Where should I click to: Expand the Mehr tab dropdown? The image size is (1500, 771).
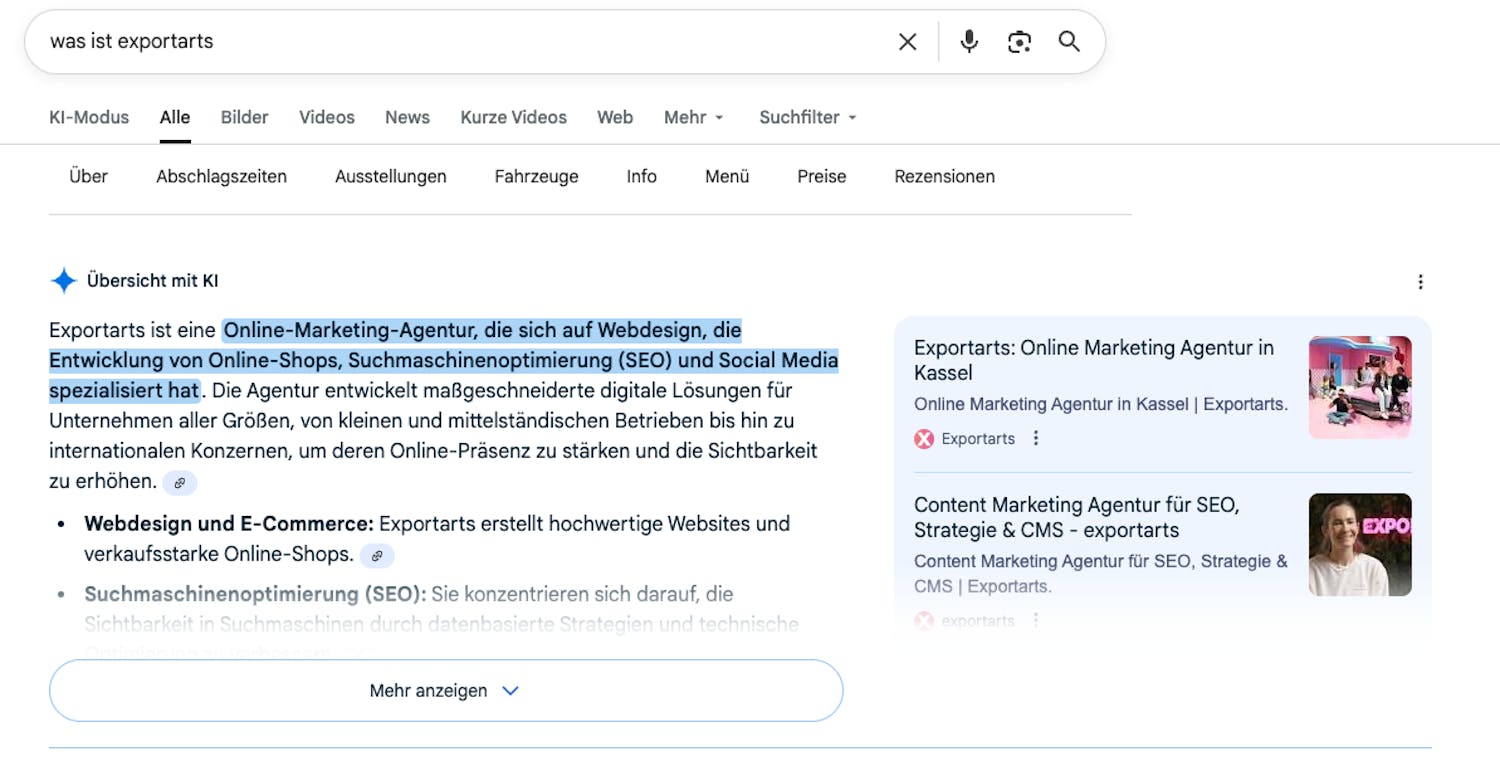(x=693, y=117)
